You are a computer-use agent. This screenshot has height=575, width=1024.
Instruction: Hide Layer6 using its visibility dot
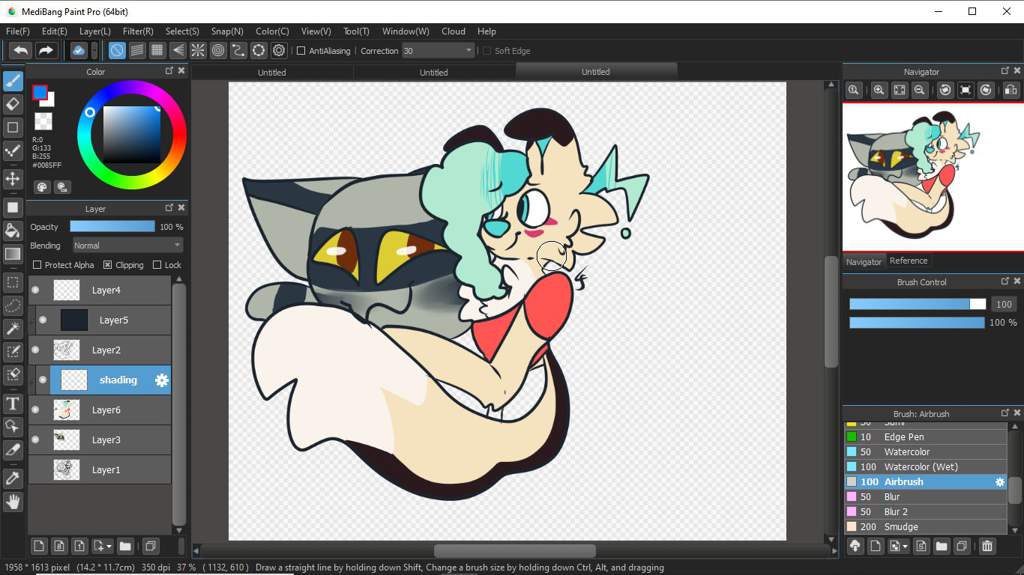[x=36, y=410]
